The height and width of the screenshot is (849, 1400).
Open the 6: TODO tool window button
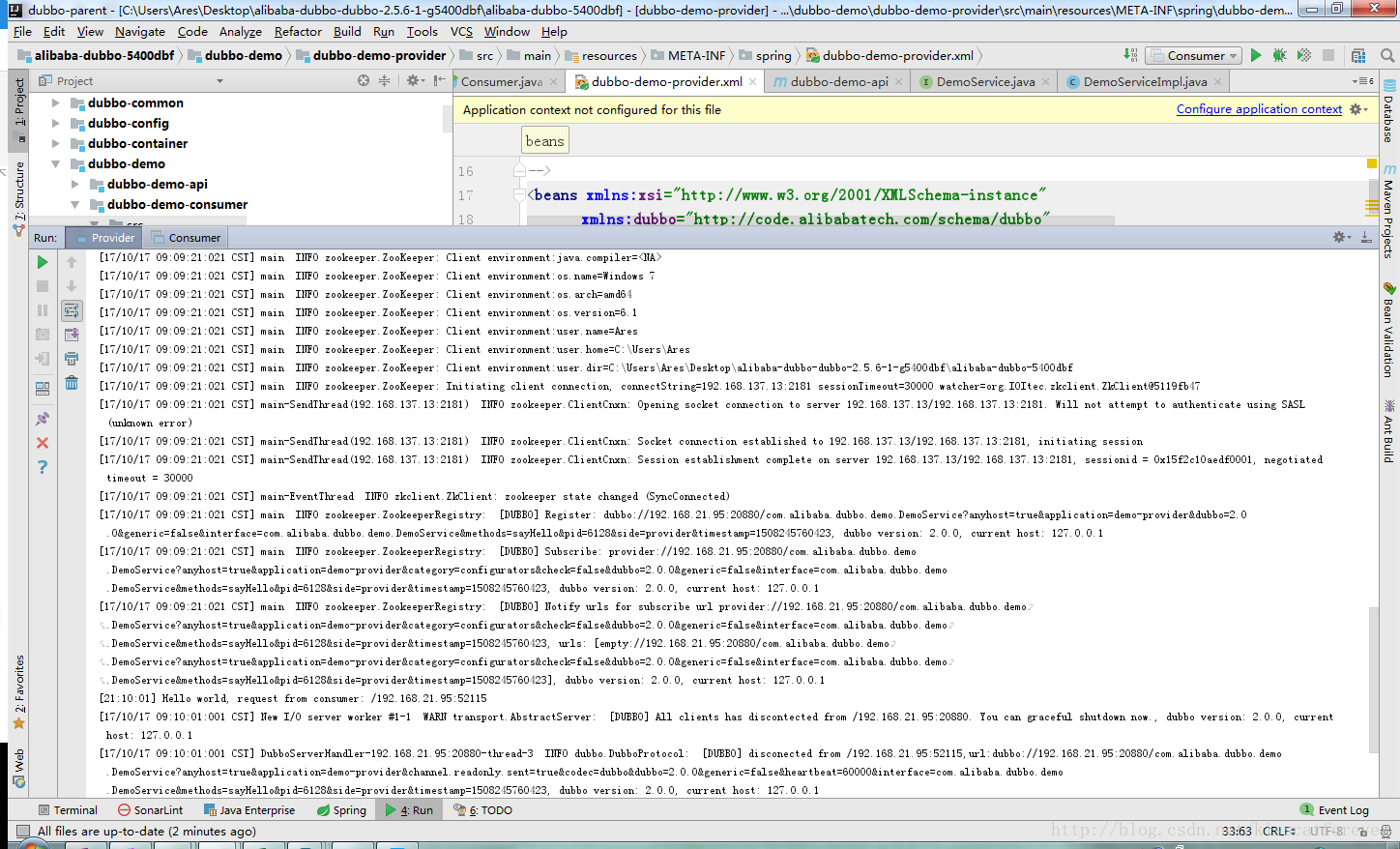pos(482,810)
